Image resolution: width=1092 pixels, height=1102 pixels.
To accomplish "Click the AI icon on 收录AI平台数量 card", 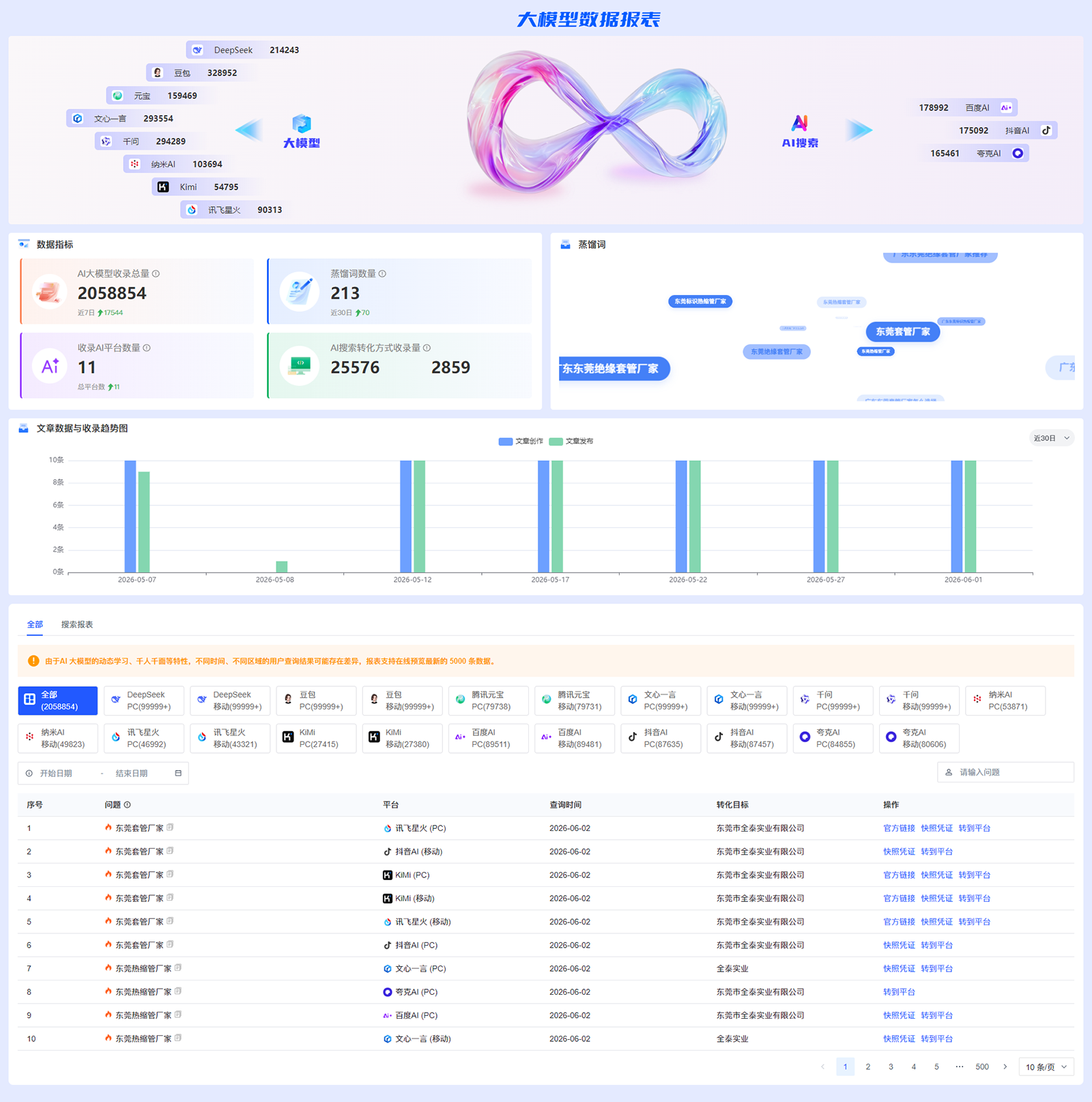I will tap(51, 366).
